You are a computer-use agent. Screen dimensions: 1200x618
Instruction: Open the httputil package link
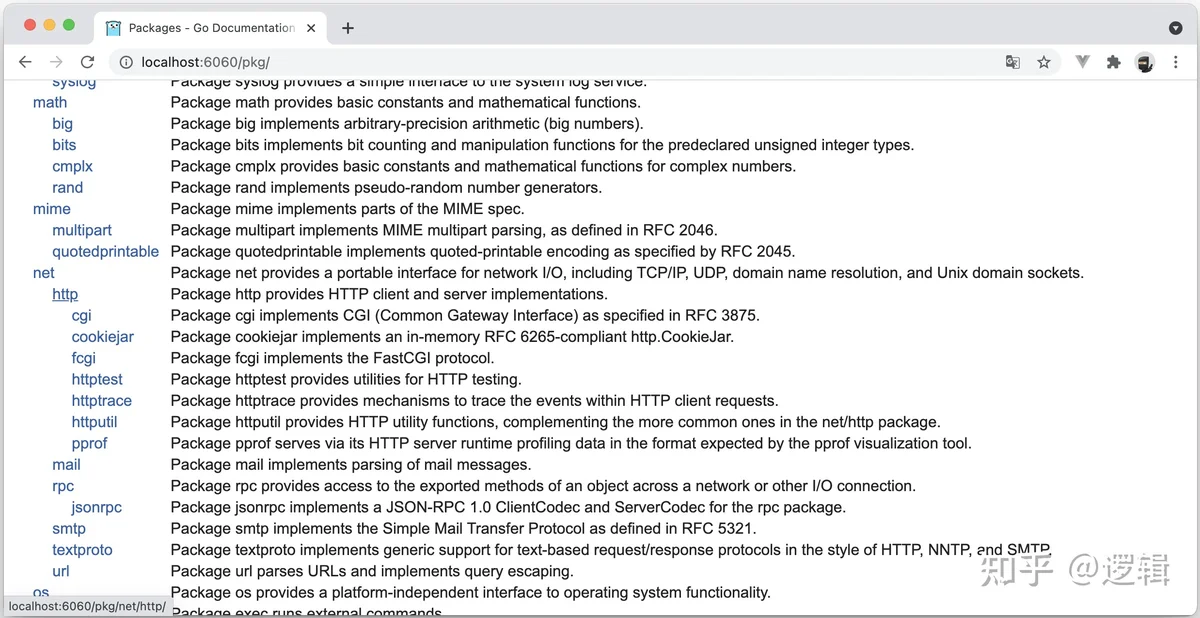pos(95,422)
